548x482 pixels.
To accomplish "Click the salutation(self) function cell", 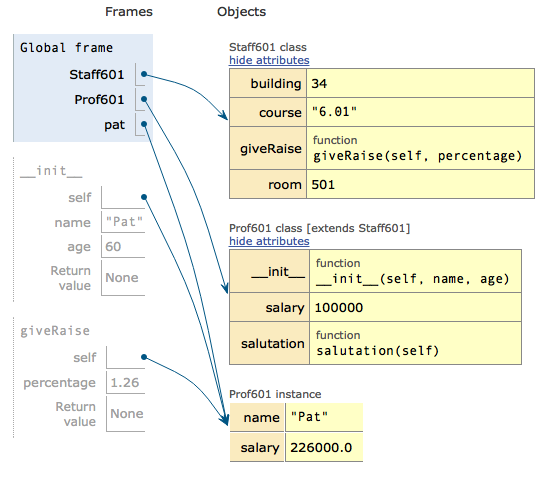I will pyautogui.click(x=416, y=343).
